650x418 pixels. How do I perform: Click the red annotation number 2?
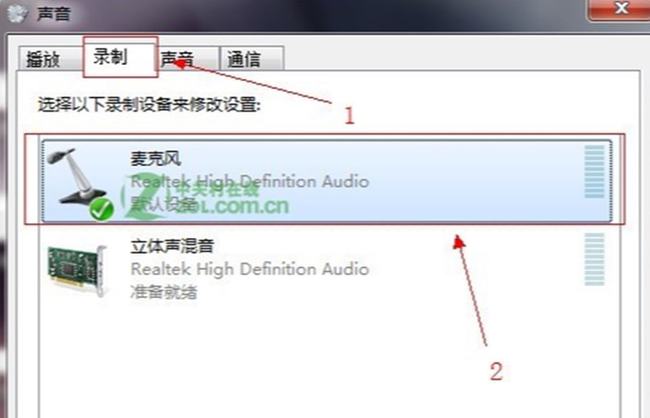pos(496,371)
